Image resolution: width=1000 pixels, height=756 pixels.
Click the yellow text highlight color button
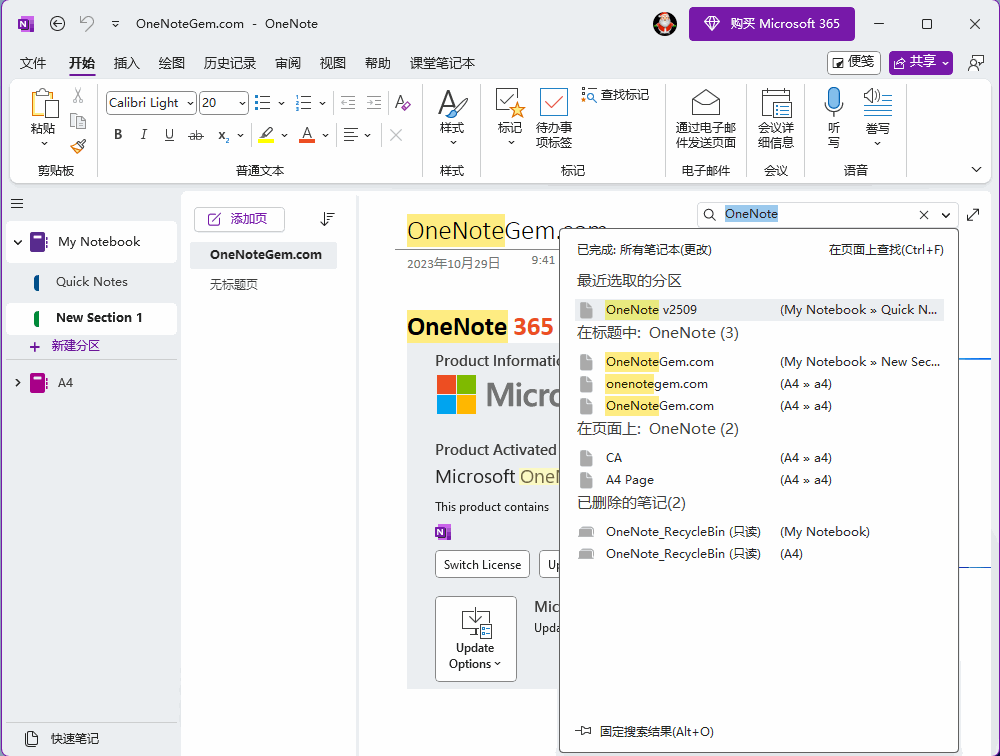(265, 135)
